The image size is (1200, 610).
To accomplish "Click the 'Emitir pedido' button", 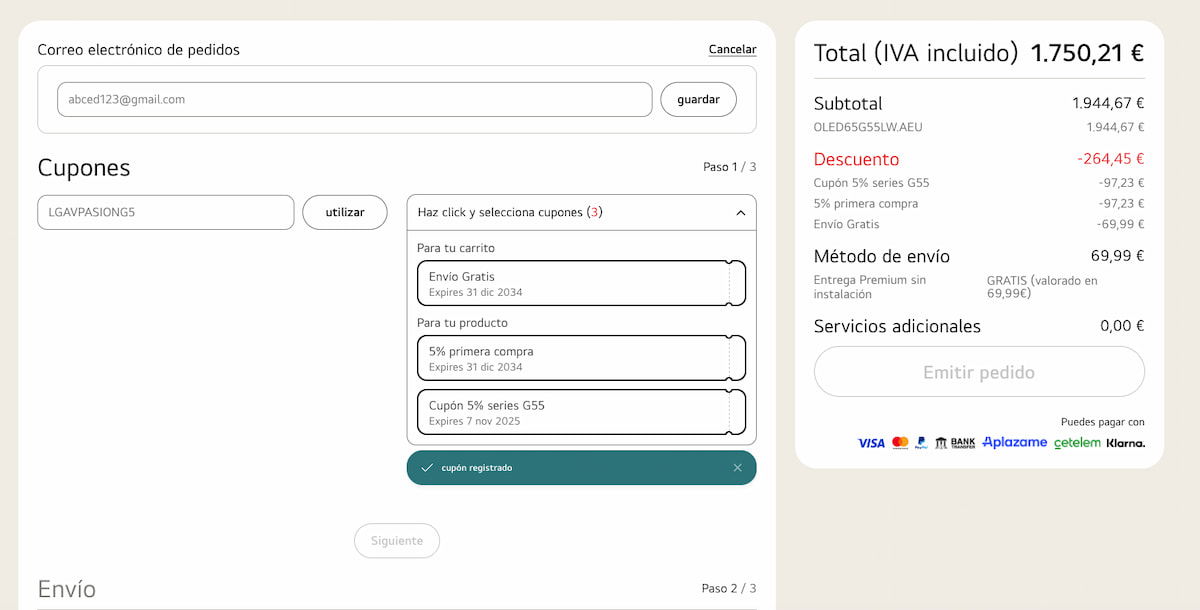I will [x=978, y=373].
